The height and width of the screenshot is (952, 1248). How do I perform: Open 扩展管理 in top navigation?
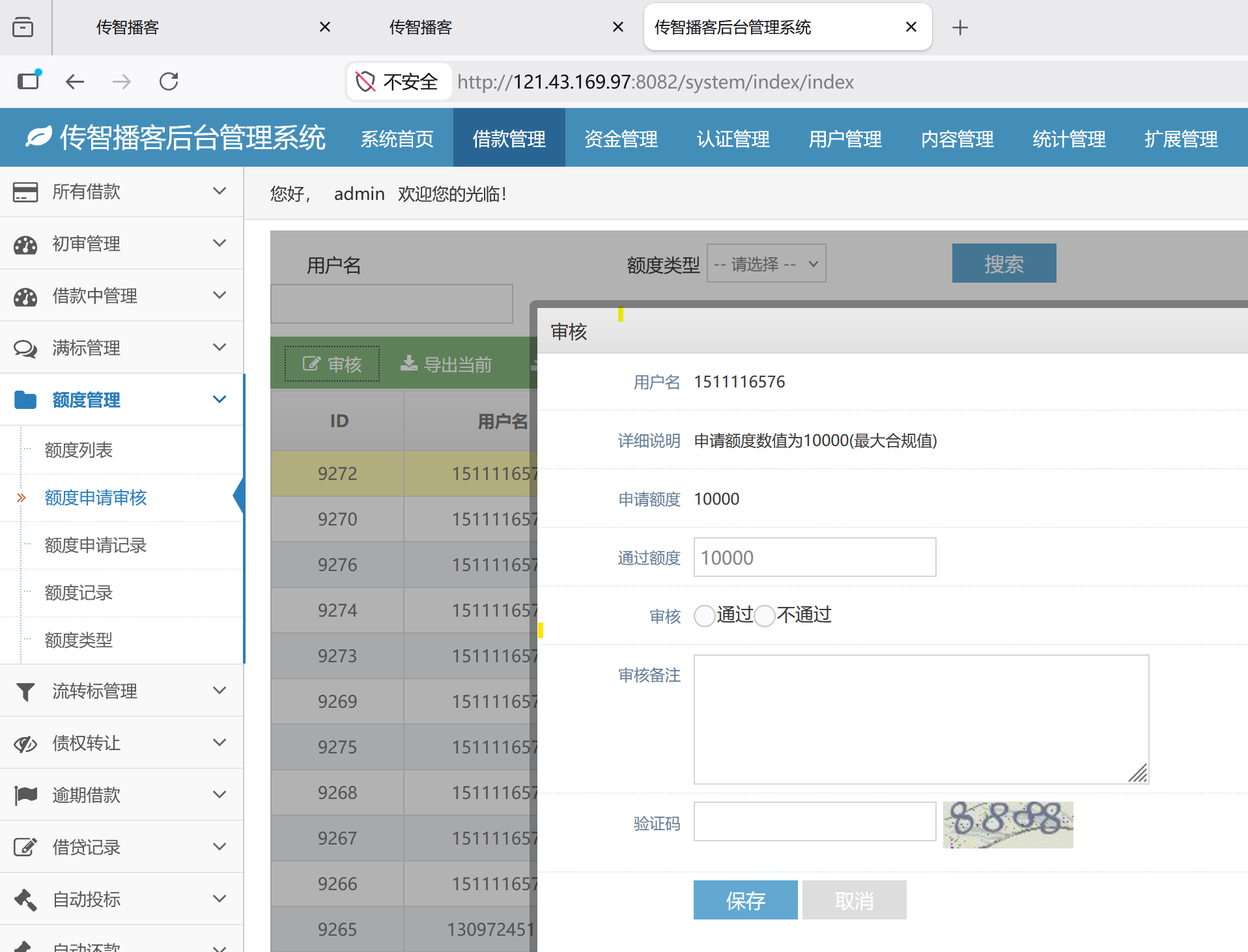(1182, 139)
